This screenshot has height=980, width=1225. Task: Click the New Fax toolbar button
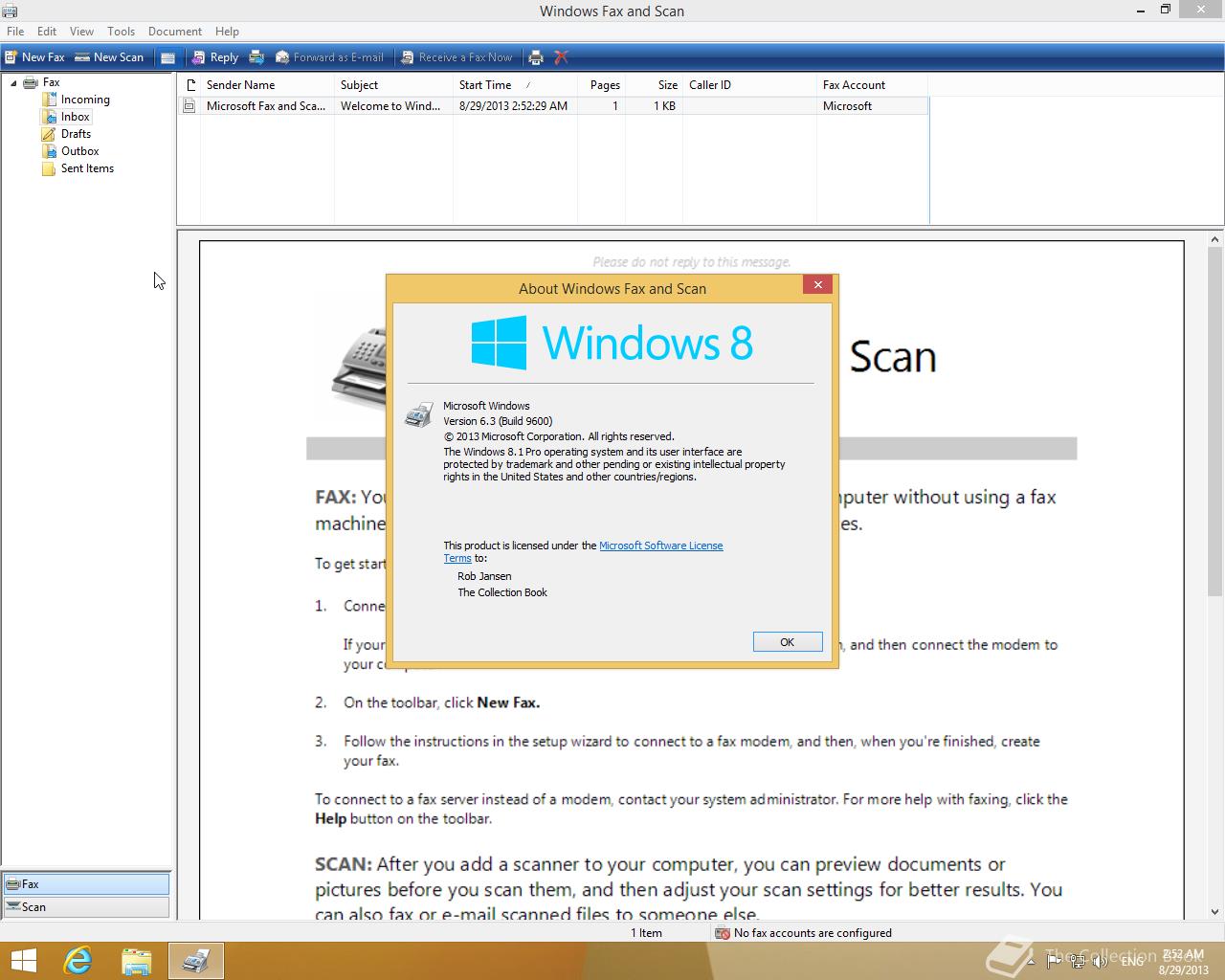pyautogui.click(x=35, y=57)
